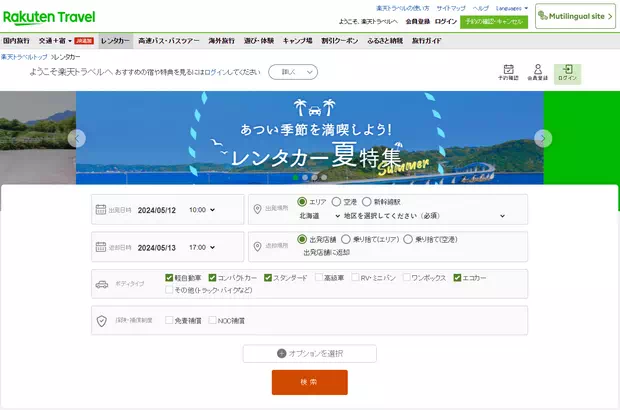This screenshot has width=620, height=410.
Task: Click the return date calendar icon
Action: (101, 247)
